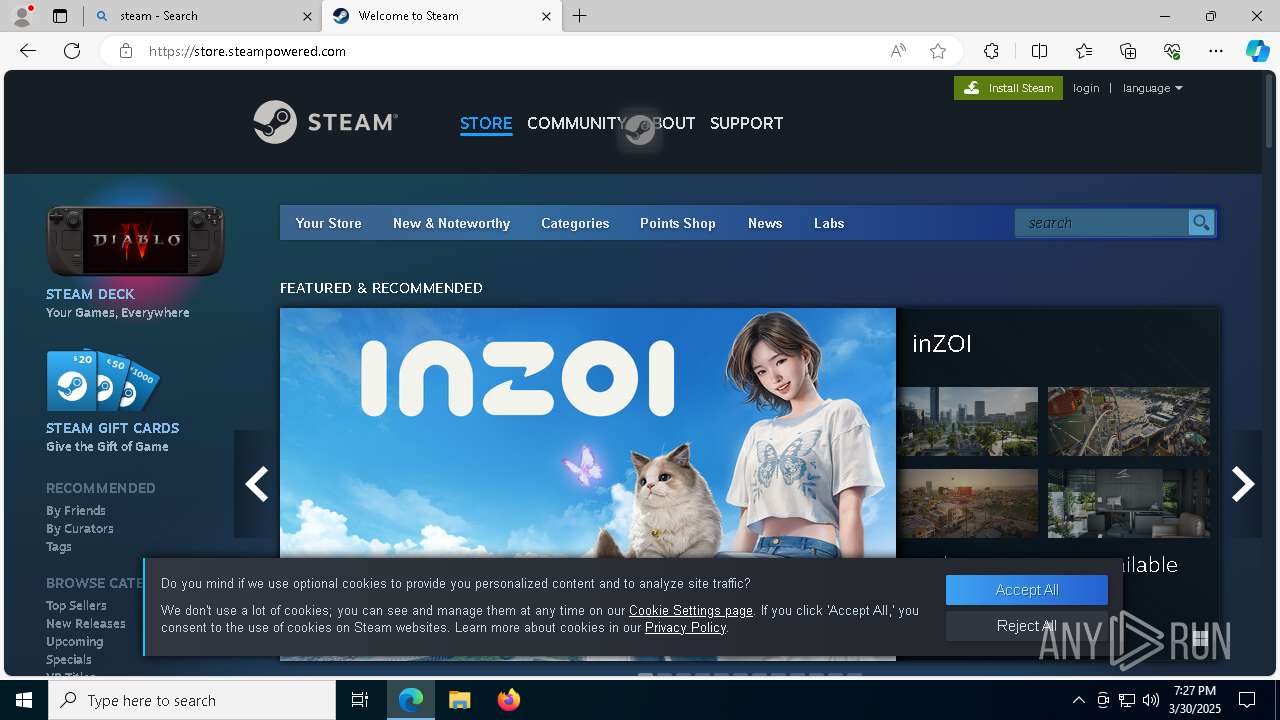Open a new tab with plus icon
Image resolution: width=1280 pixels, height=720 pixels.
point(580,16)
